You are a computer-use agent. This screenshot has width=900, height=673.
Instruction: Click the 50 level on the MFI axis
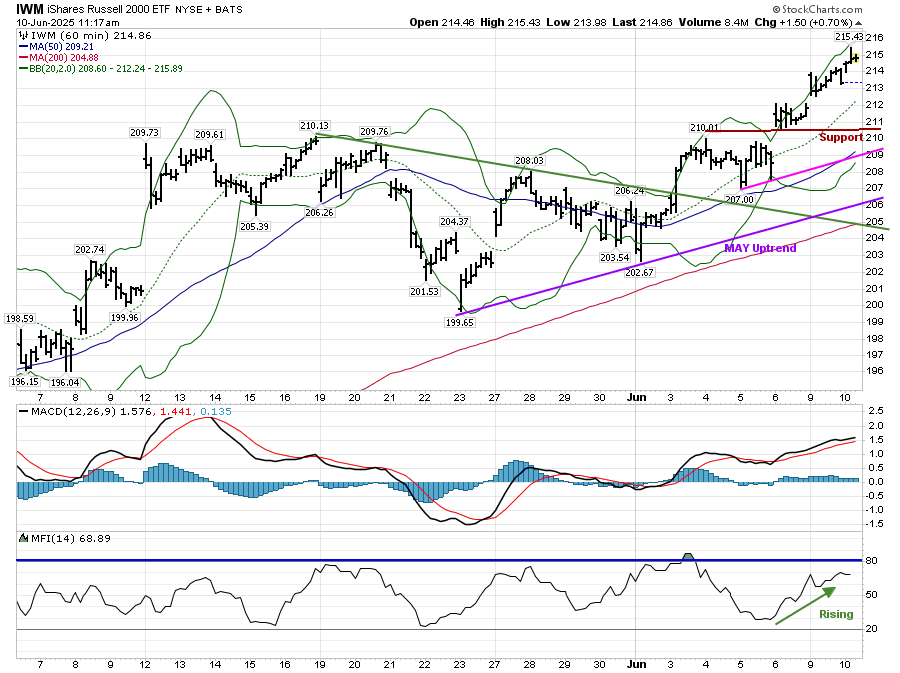pyautogui.click(x=872, y=595)
